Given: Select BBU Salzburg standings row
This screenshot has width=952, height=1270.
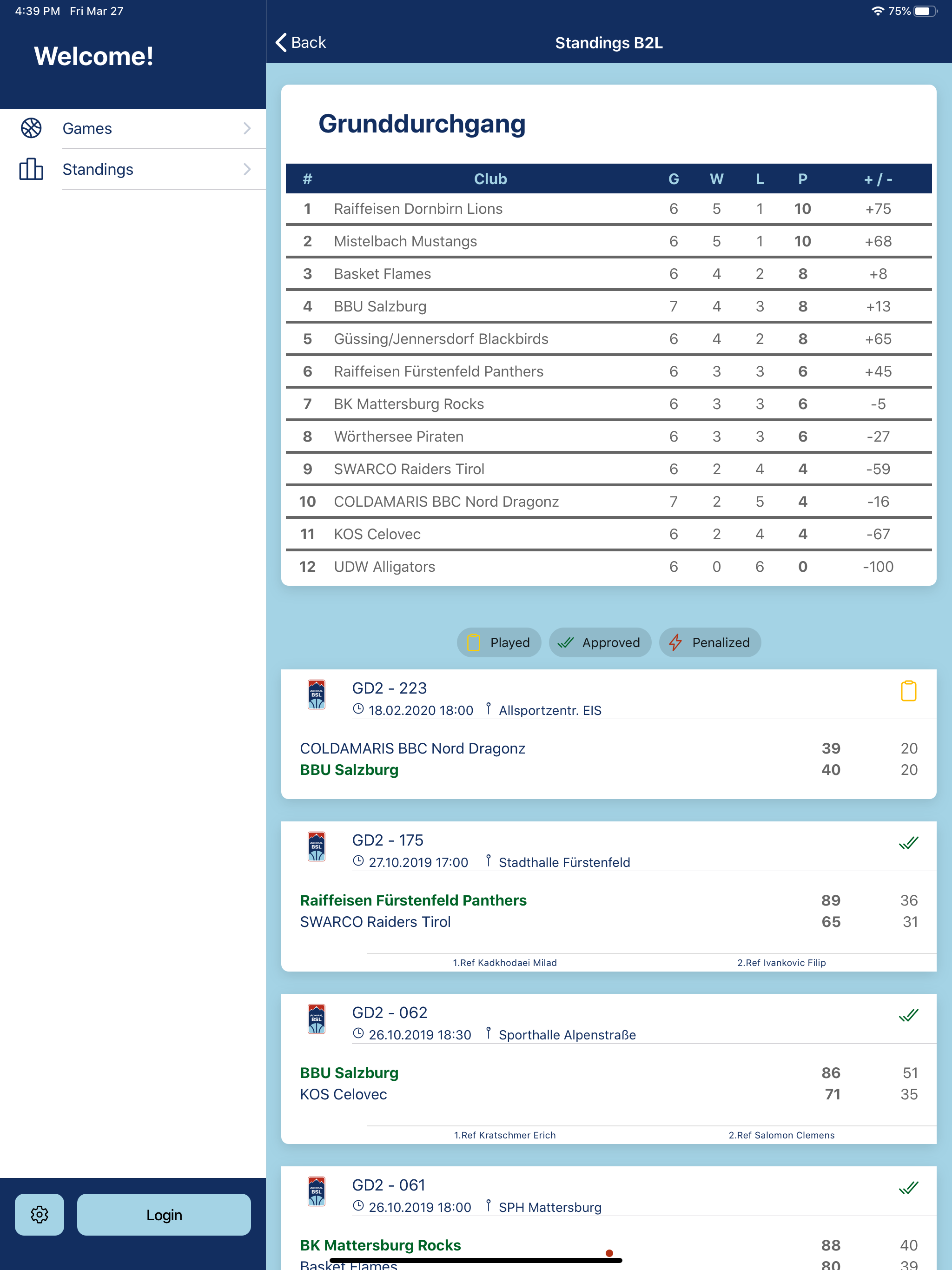Looking at the screenshot, I should pyautogui.click(x=608, y=306).
